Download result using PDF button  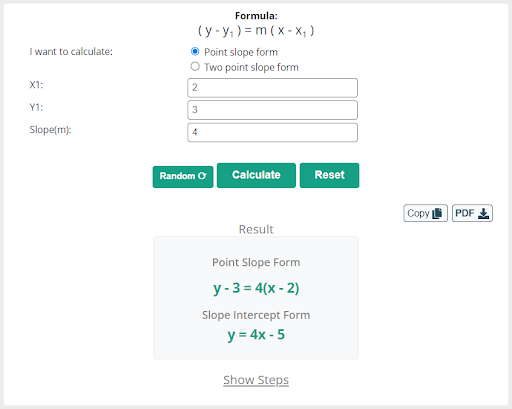click(x=472, y=213)
